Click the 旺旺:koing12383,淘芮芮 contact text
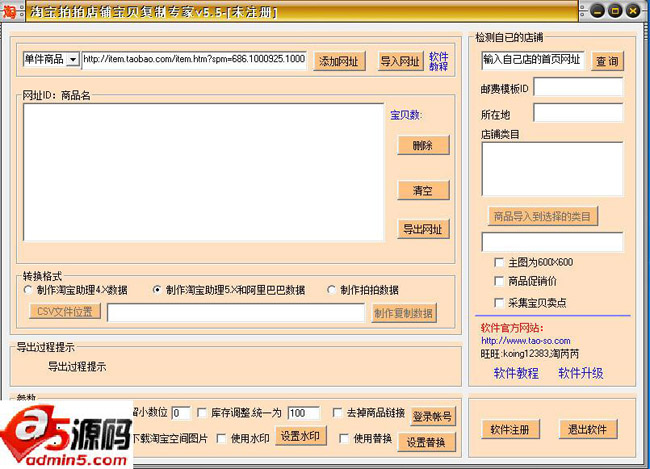Viewport: 650px width, 469px height. (x=530, y=354)
